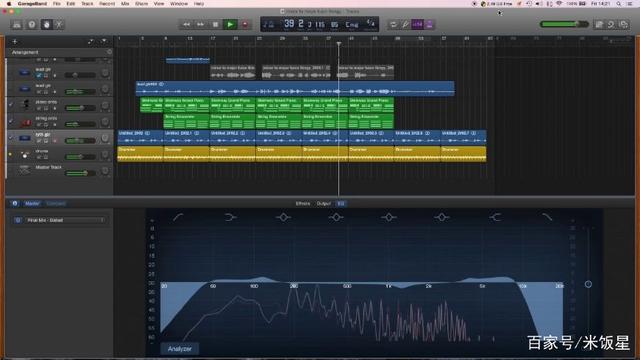Click the Fast Forward transport button
Screen dimensions: 640x360
point(200,24)
